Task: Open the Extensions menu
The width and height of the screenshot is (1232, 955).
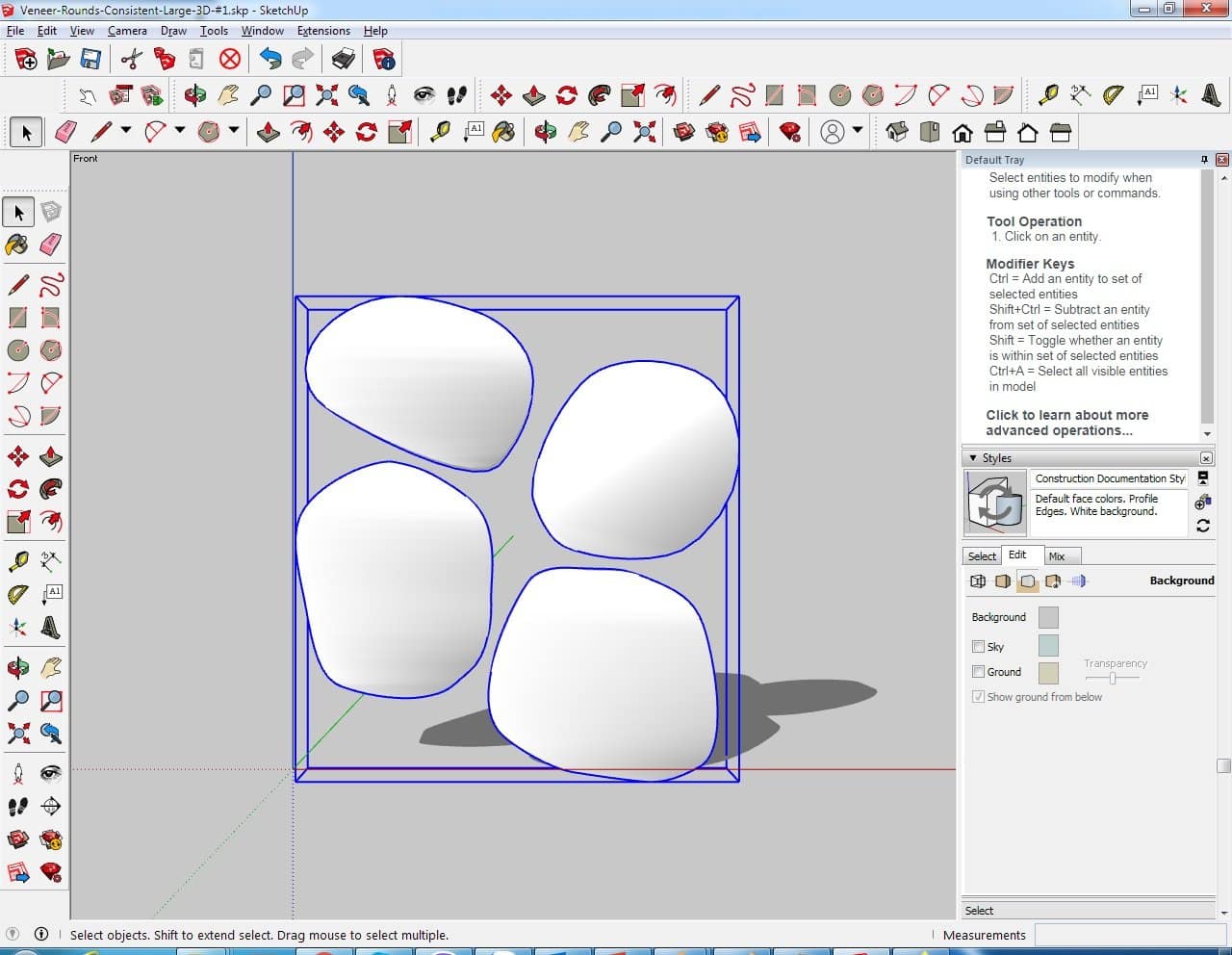Action: [x=323, y=31]
